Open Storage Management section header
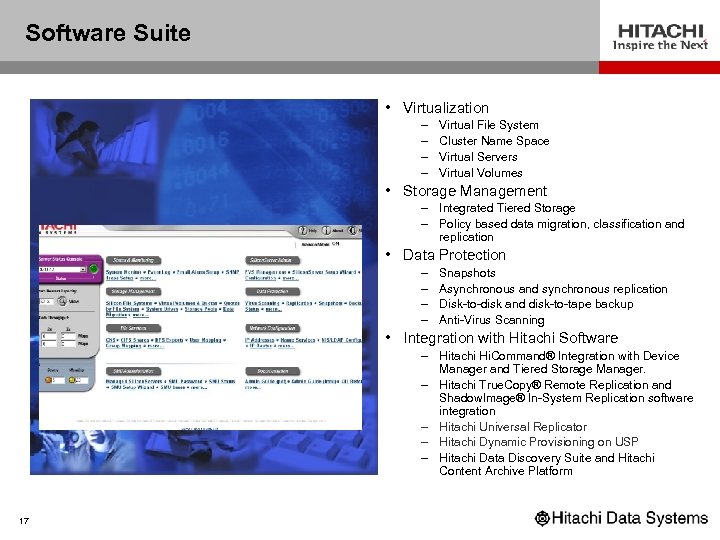Viewport: 720px width, 540px height. click(133, 291)
